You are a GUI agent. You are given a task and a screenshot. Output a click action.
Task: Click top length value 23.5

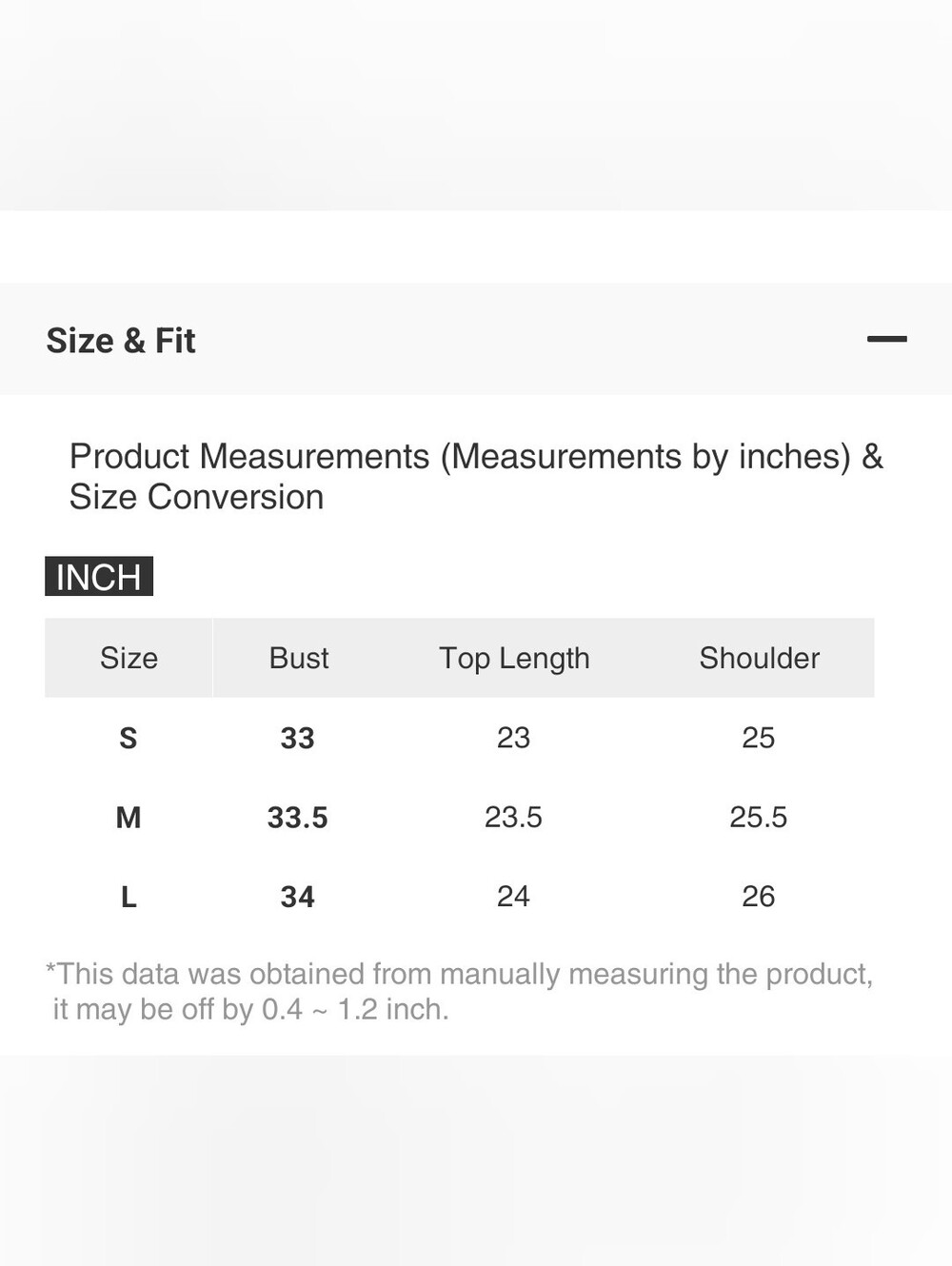pos(513,817)
